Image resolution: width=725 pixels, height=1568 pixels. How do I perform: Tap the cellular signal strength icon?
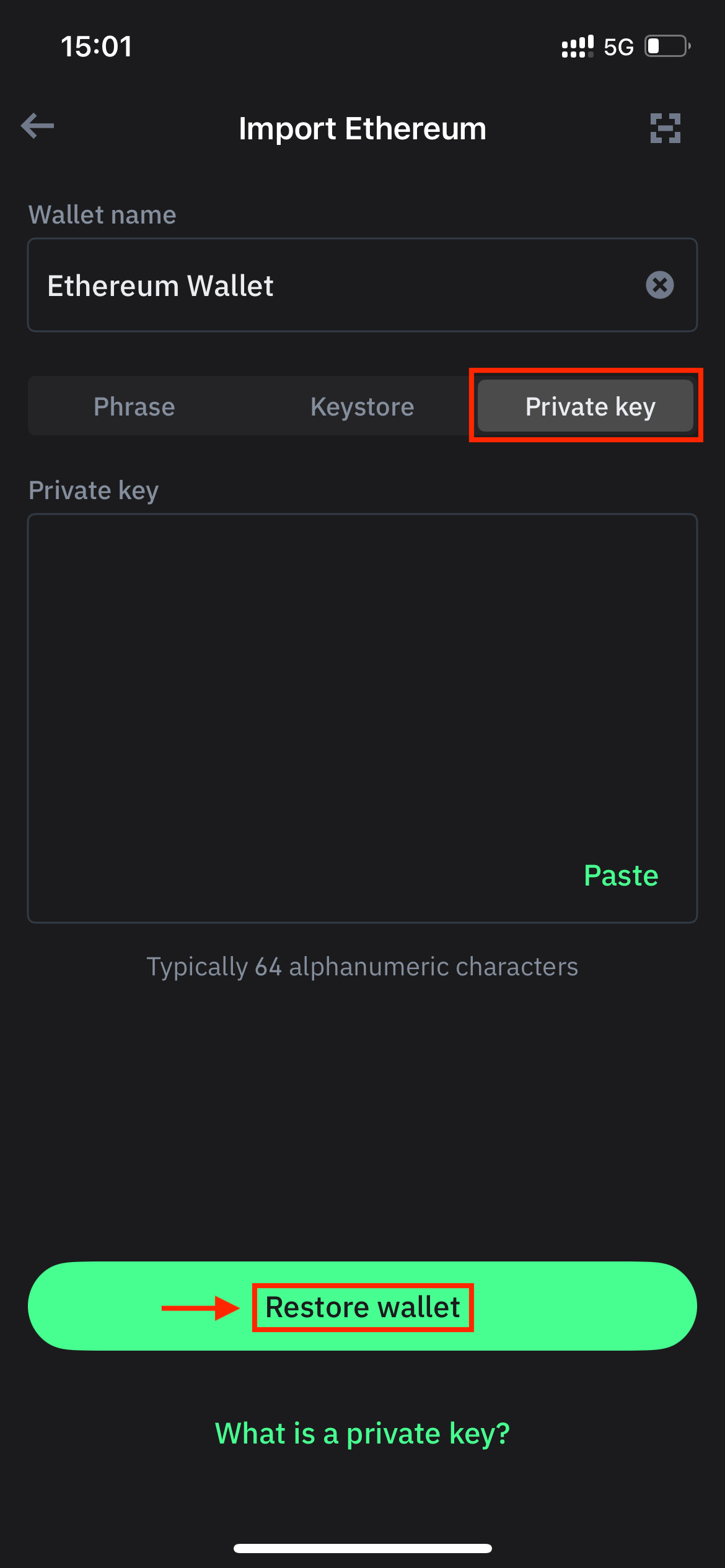[577, 46]
